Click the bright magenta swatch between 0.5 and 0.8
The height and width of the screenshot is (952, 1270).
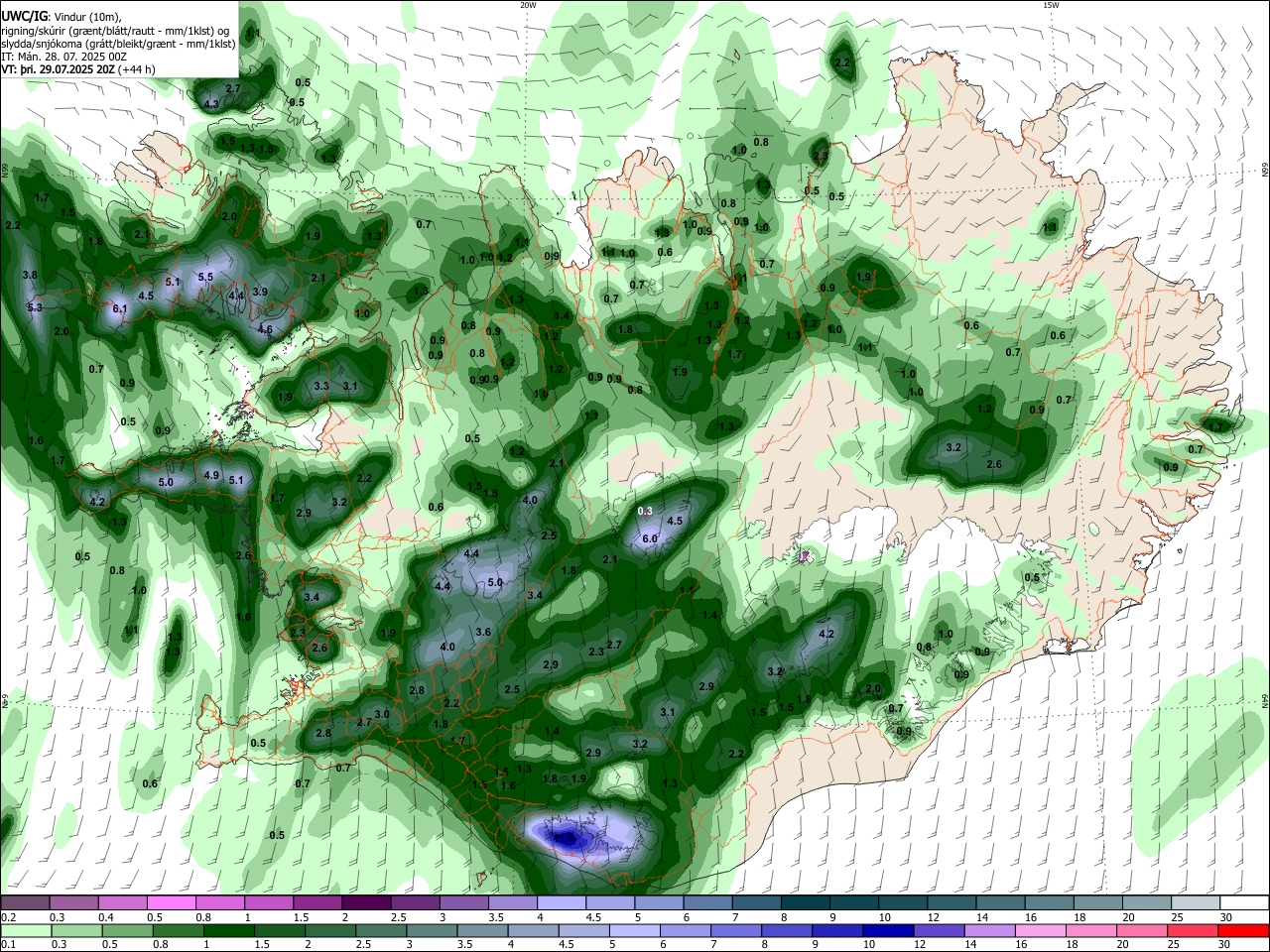tap(171, 903)
